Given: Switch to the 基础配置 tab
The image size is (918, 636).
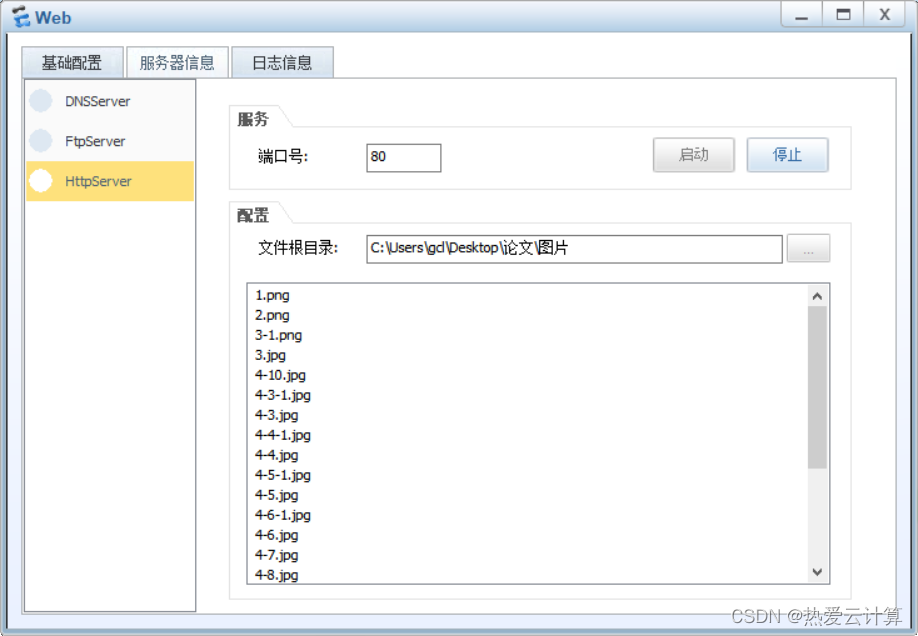Looking at the screenshot, I should (x=72, y=62).
